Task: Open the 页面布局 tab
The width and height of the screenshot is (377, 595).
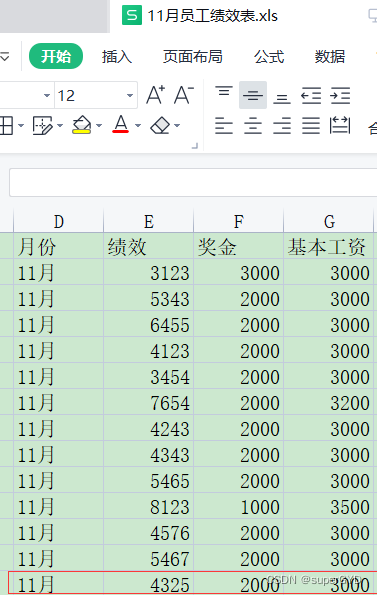Action: click(x=193, y=57)
